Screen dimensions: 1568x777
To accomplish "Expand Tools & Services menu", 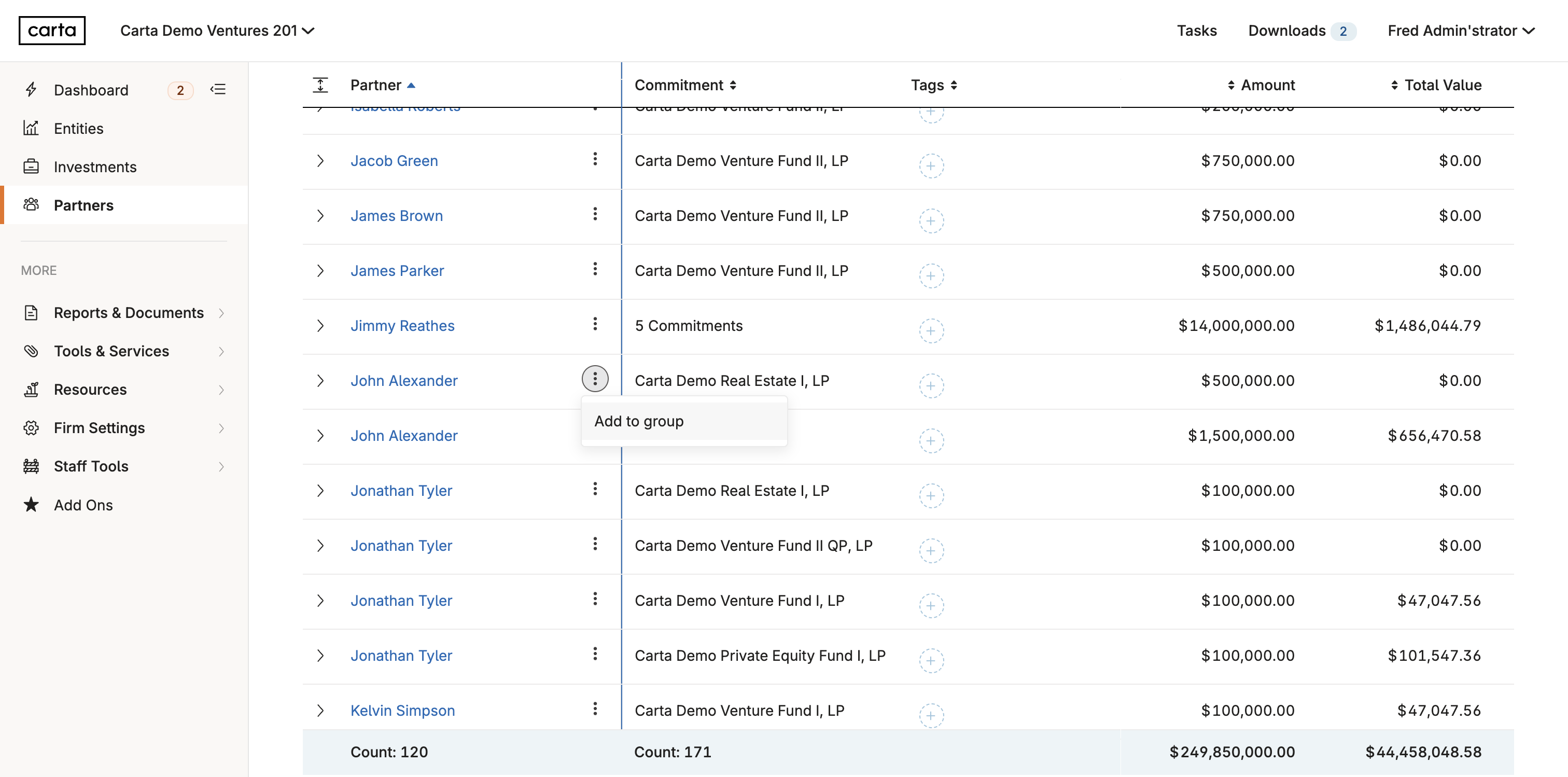I will [x=124, y=351].
